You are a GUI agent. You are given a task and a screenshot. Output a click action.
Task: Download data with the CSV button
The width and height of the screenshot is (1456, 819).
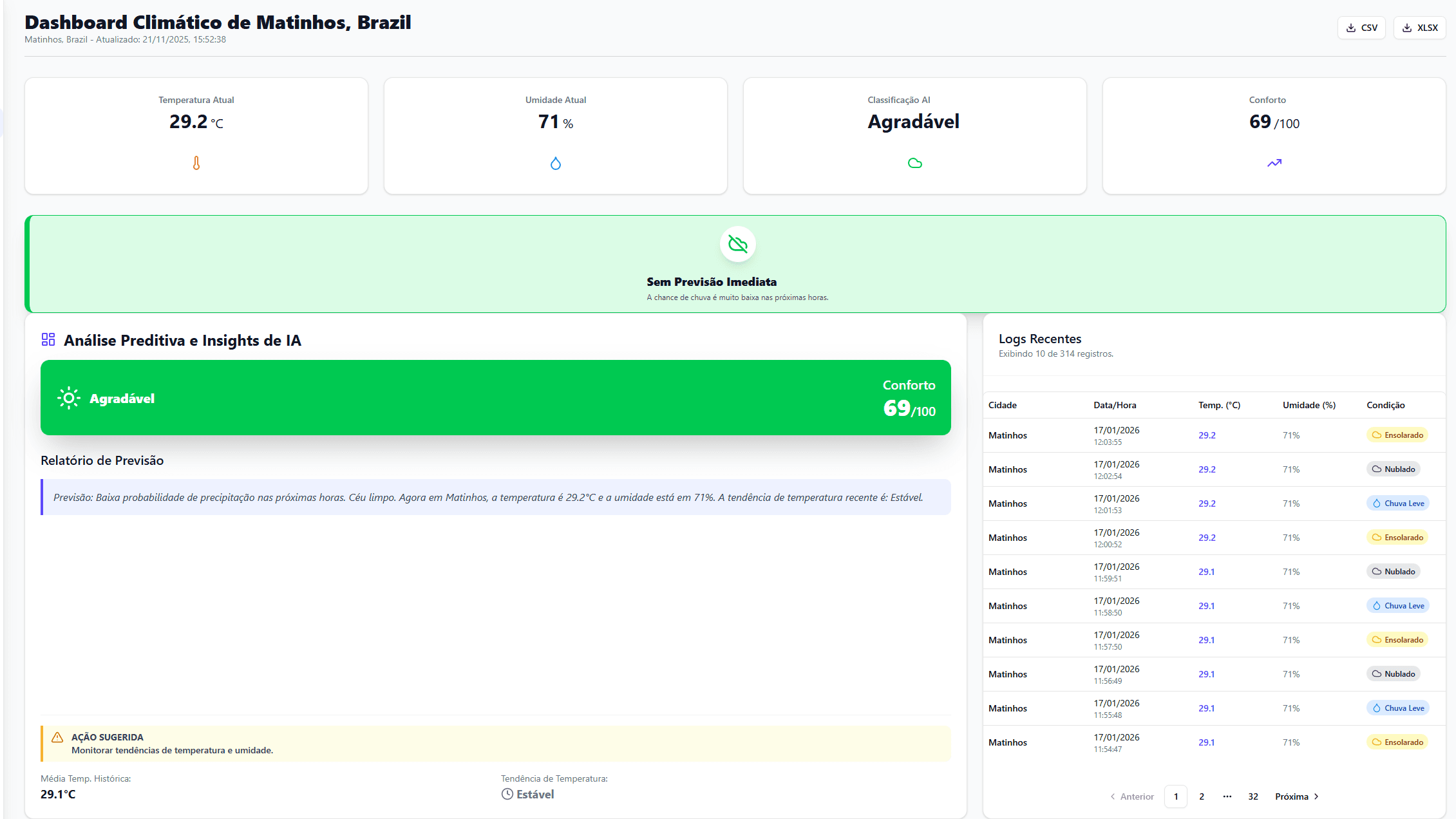click(x=1361, y=28)
